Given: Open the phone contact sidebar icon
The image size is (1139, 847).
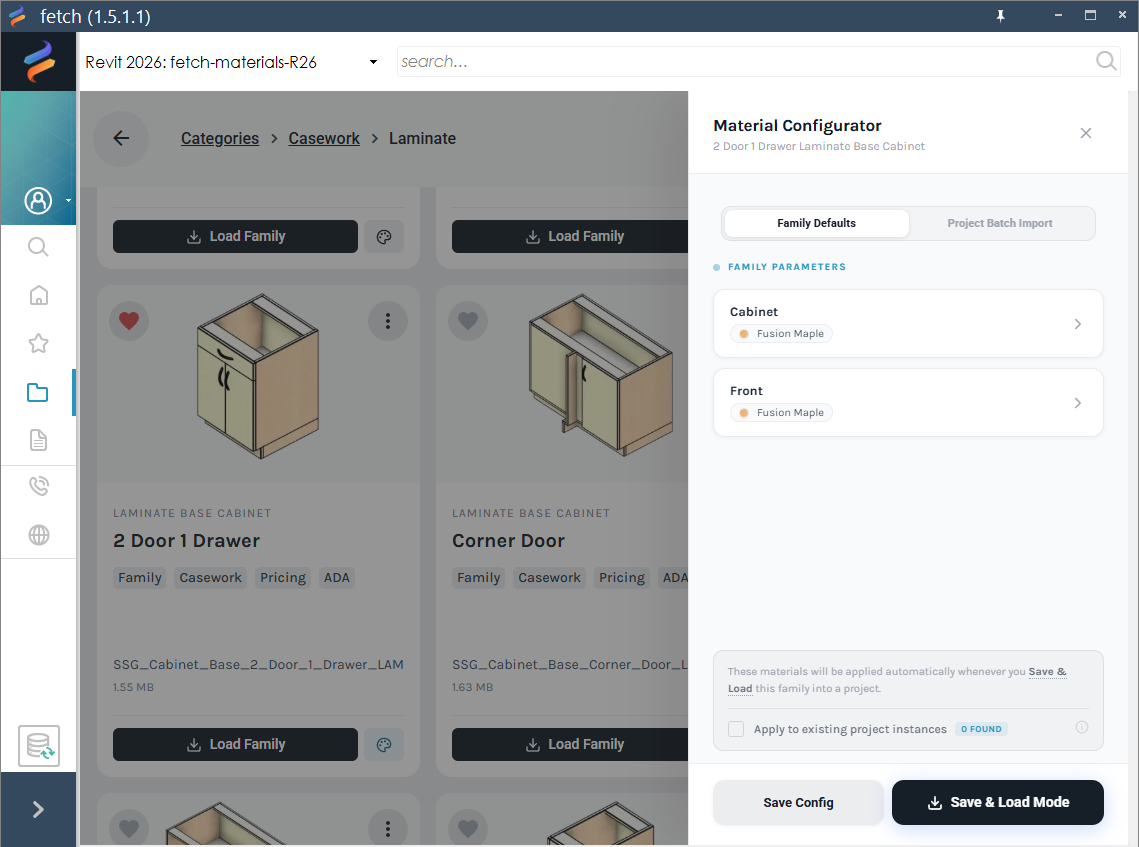Looking at the screenshot, I should pos(38,486).
